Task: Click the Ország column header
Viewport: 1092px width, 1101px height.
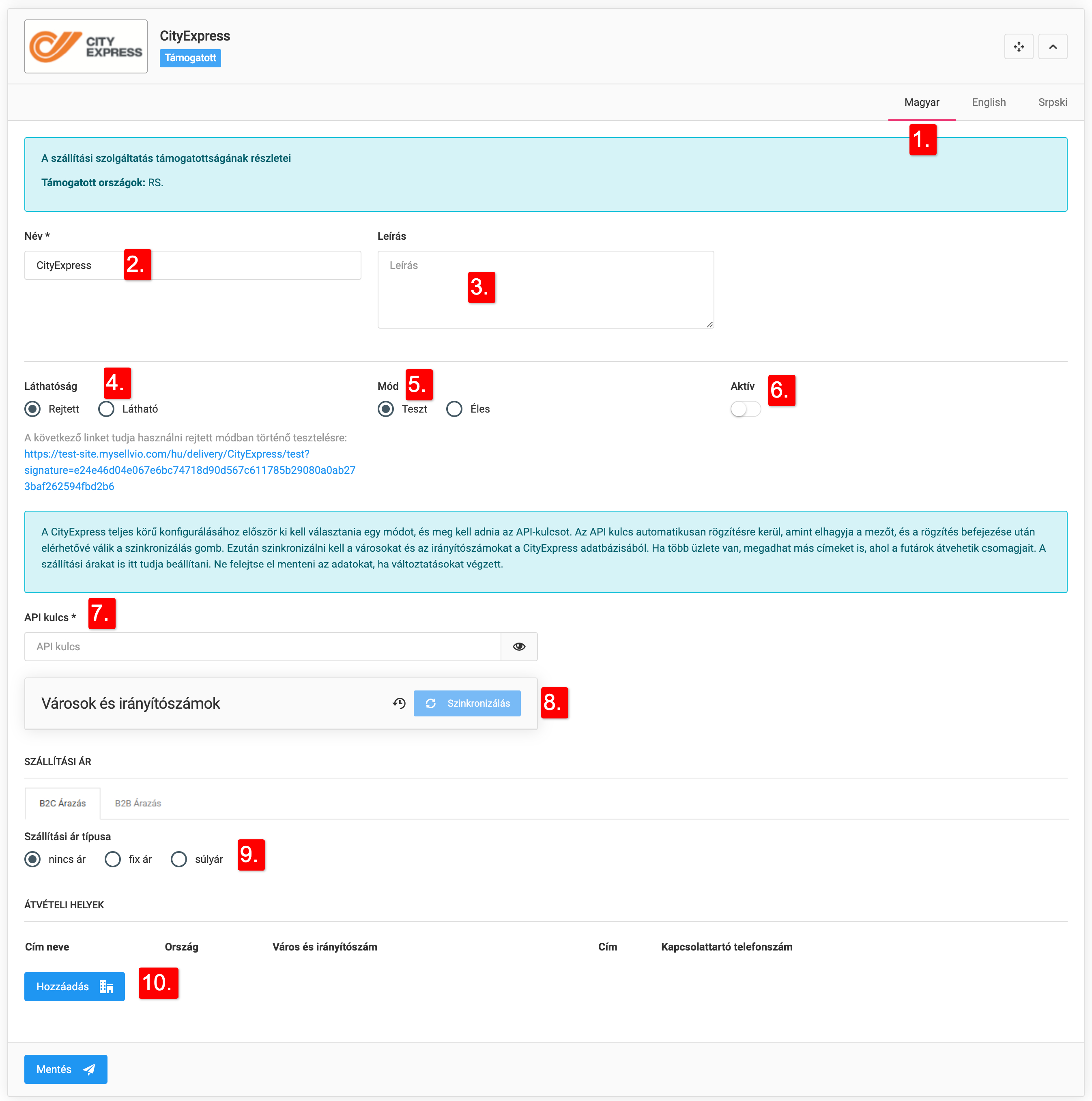Action: [x=182, y=947]
